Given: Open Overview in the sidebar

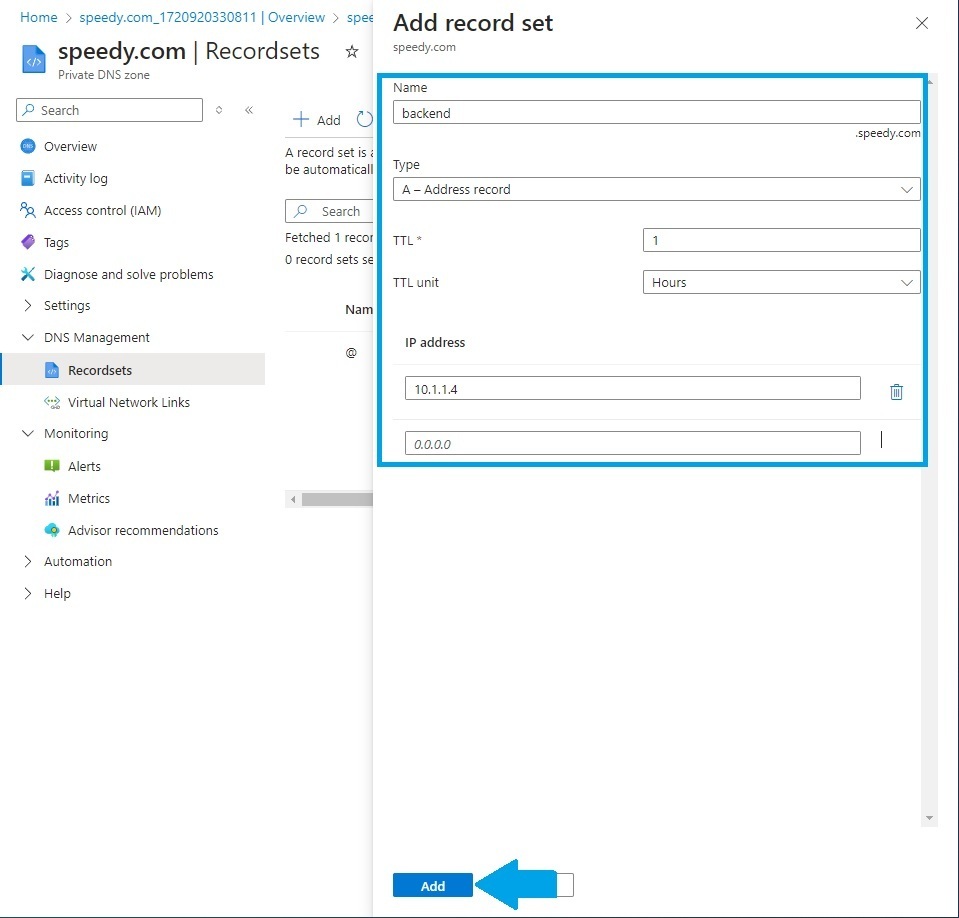Looking at the screenshot, I should [70, 146].
